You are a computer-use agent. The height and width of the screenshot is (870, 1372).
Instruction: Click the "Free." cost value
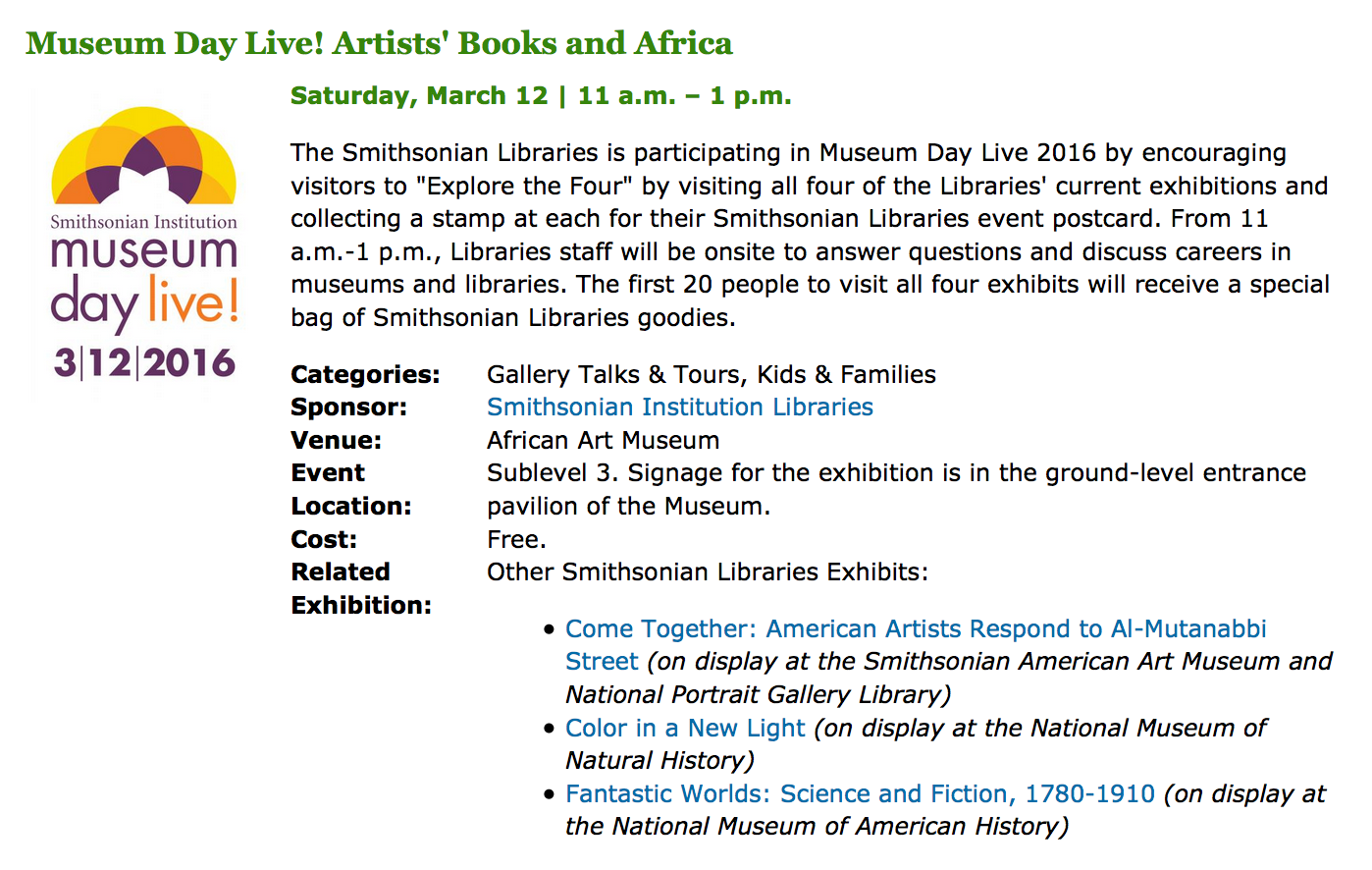(x=516, y=540)
